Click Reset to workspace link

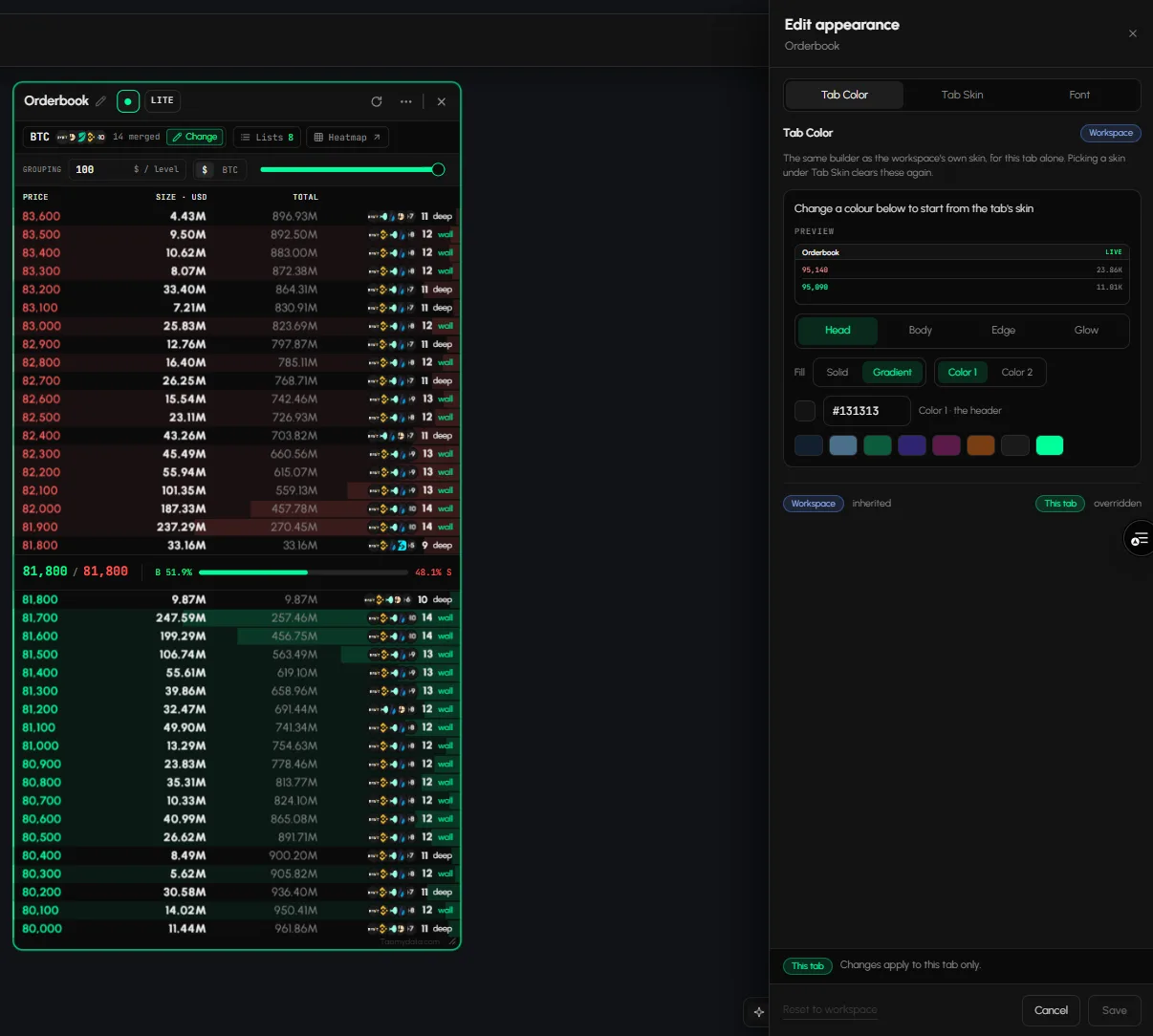pos(830,1009)
